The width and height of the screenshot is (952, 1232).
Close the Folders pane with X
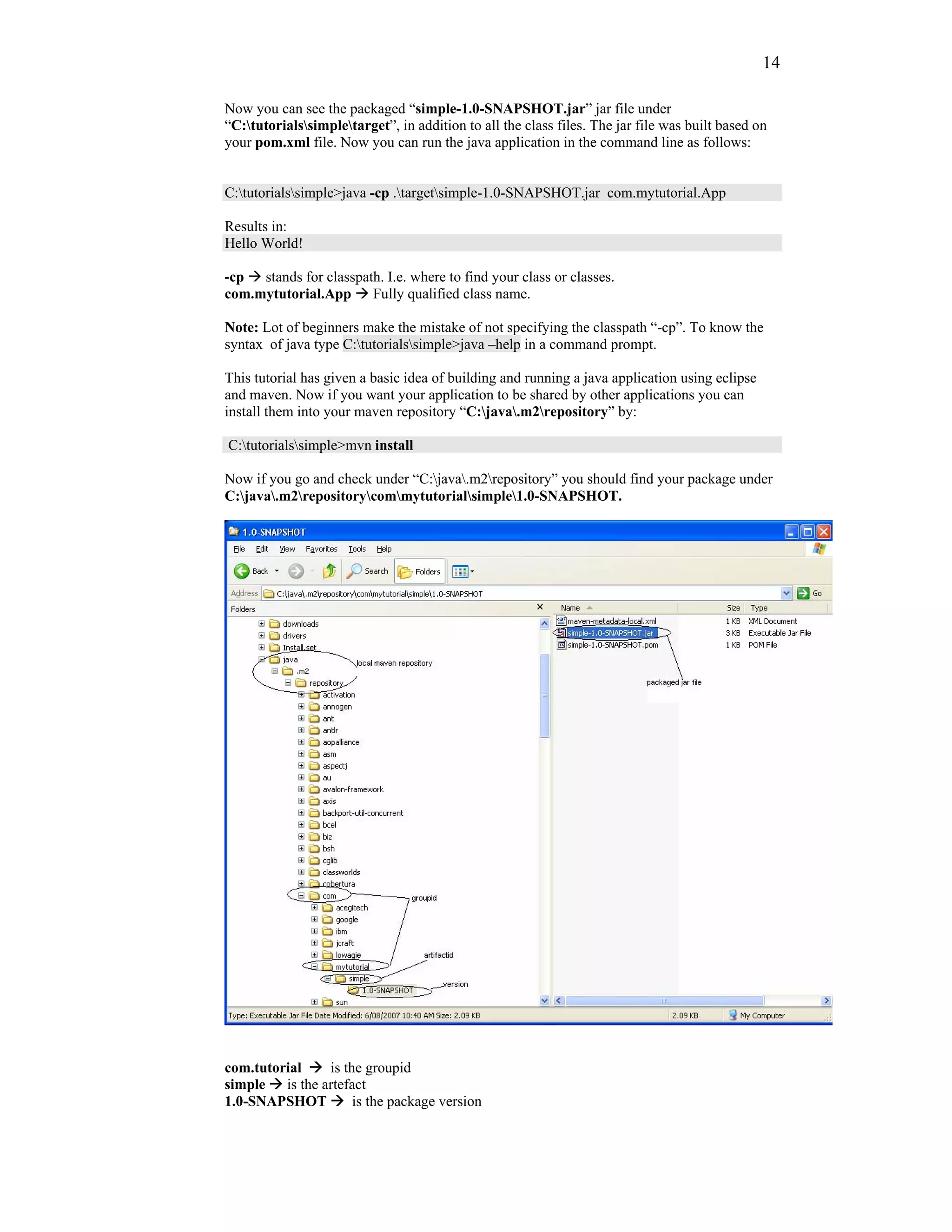(x=540, y=607)
